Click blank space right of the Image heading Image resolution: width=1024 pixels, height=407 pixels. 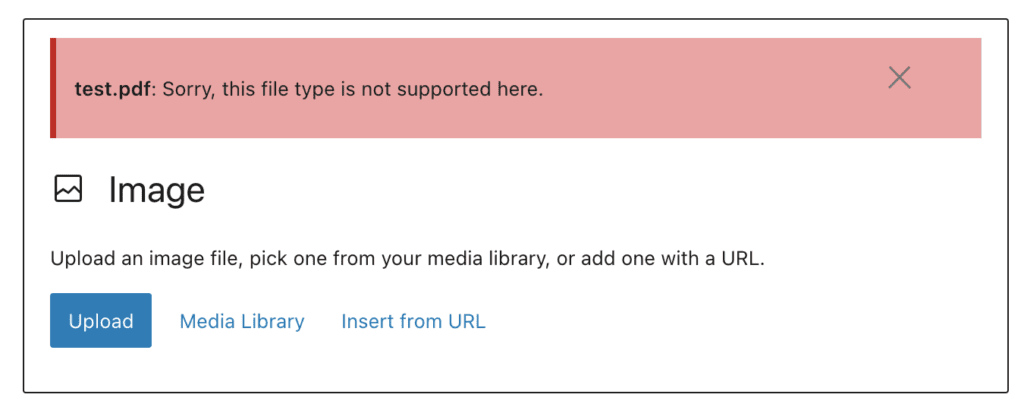588,190
